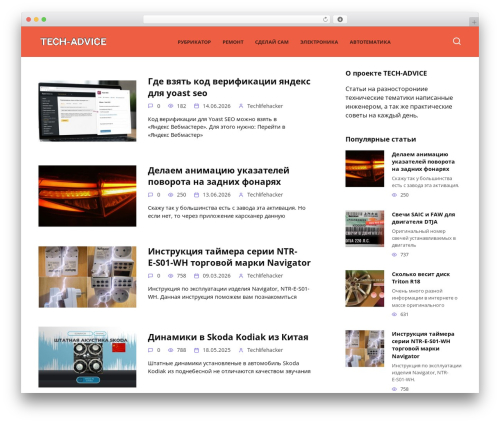500x423 pixels.
Task: Click sidebar eye icon showing 250 views
Action: point(394,195)
